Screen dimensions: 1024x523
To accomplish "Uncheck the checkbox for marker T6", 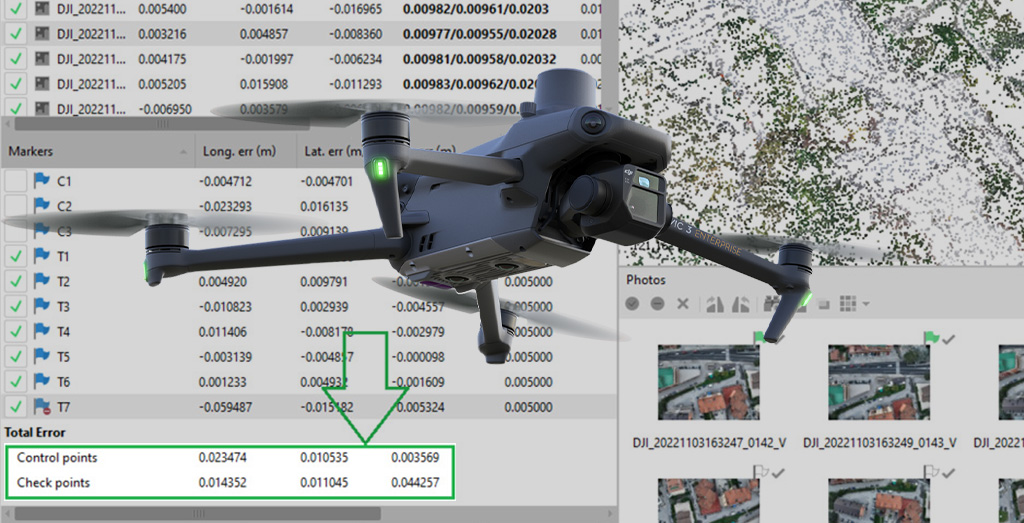I will pos(16,382).
